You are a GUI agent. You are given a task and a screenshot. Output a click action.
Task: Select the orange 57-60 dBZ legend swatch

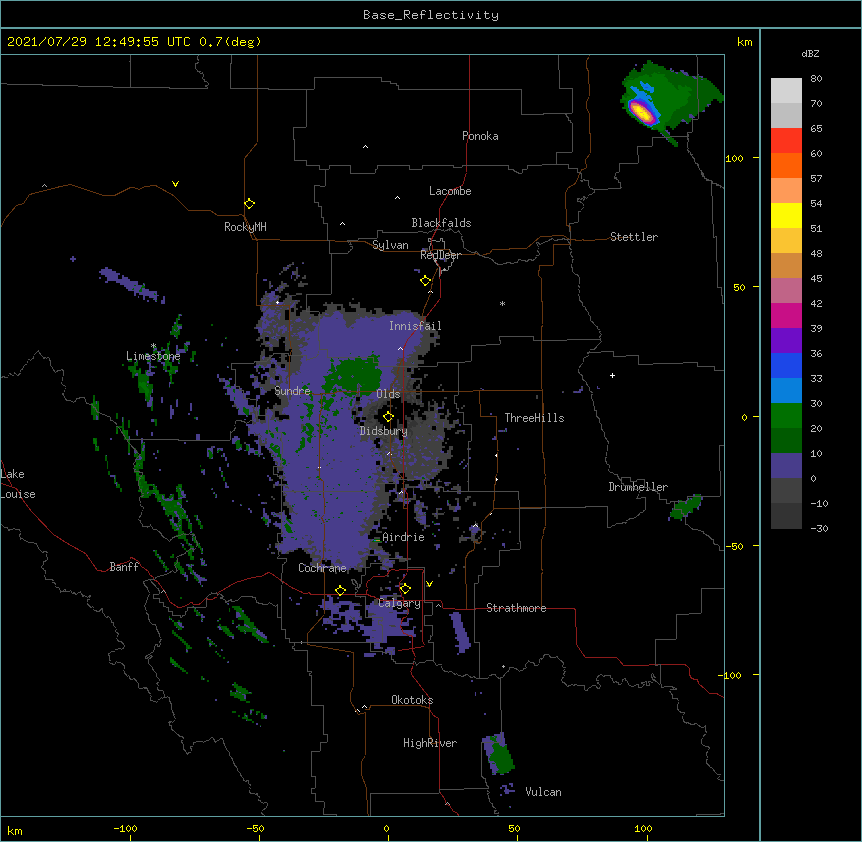pyautogui.click(x=786, y=165)
